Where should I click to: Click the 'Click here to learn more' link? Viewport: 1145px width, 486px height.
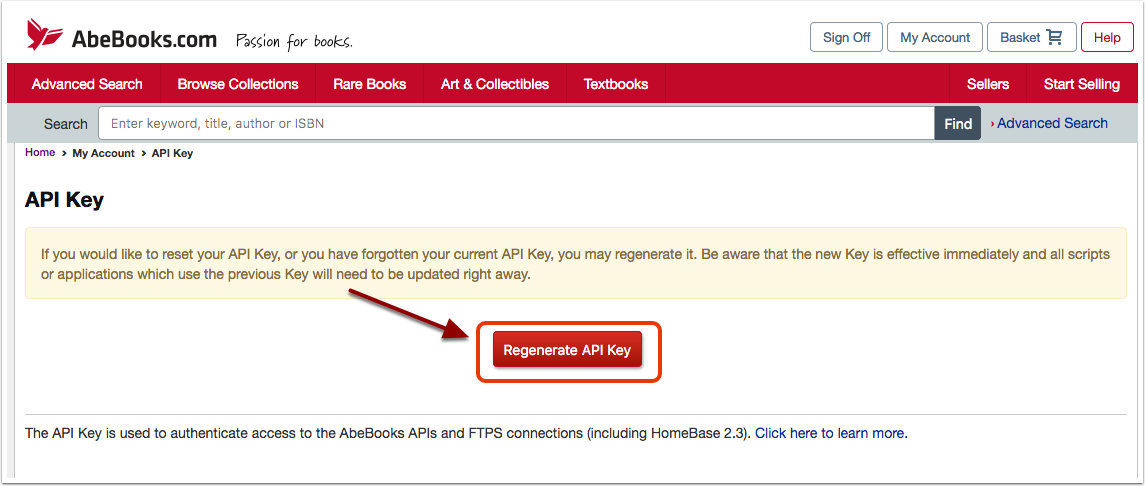pos(831,433)
